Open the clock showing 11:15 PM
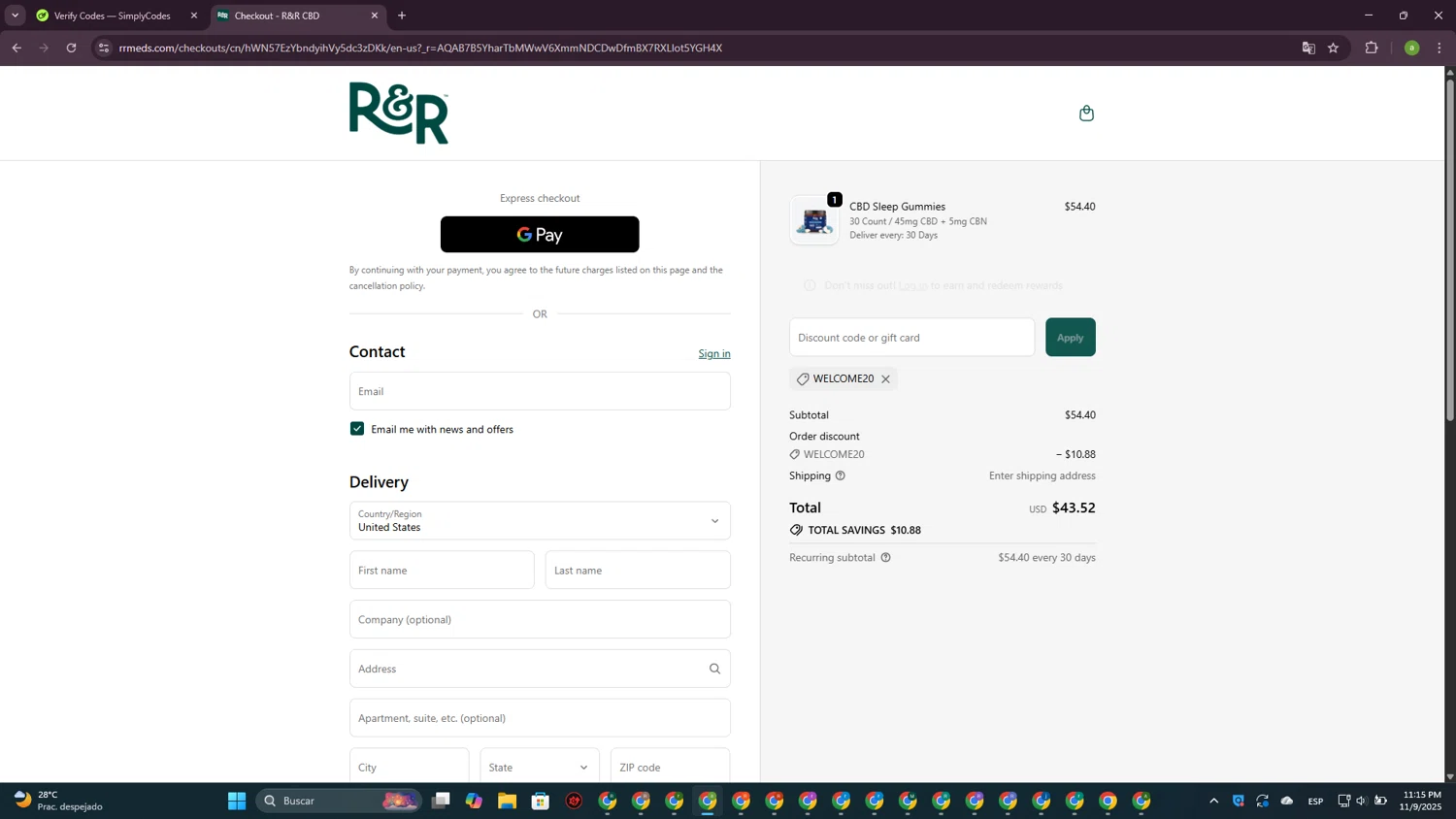 (x=1421, y=801)
